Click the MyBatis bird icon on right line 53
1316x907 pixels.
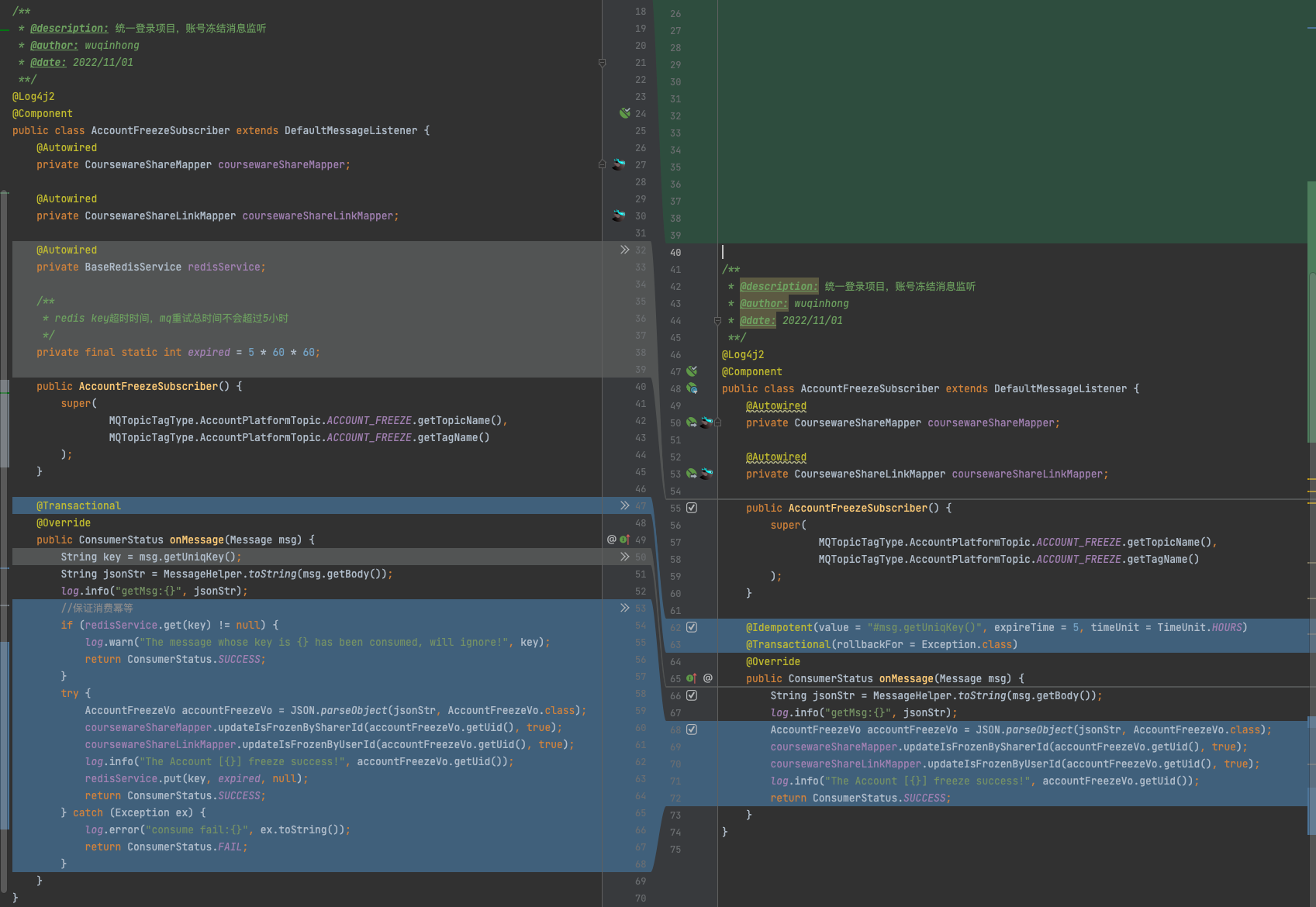tap(706, 474)
